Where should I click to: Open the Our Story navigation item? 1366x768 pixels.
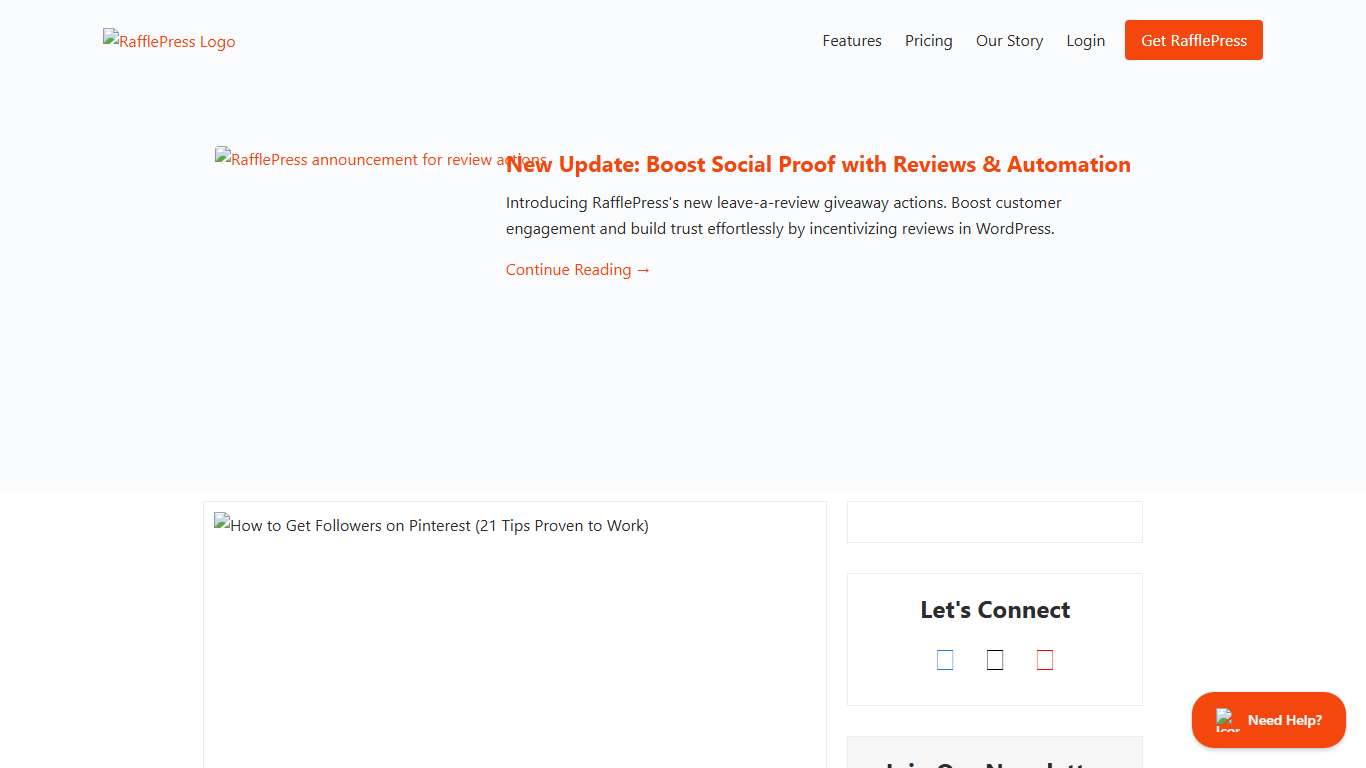(x=1009, y=40)
